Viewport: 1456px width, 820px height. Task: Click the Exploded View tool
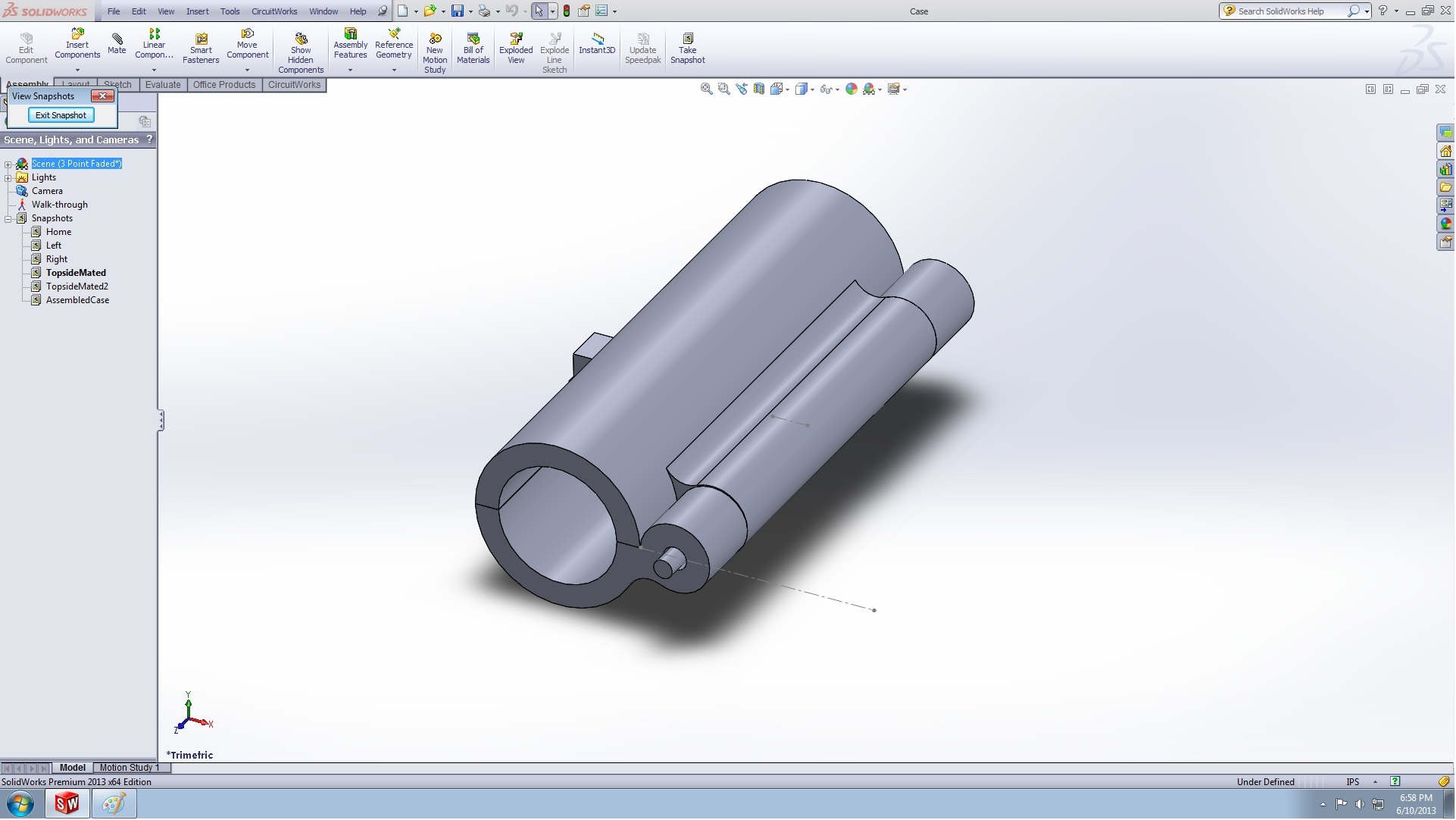516,49
